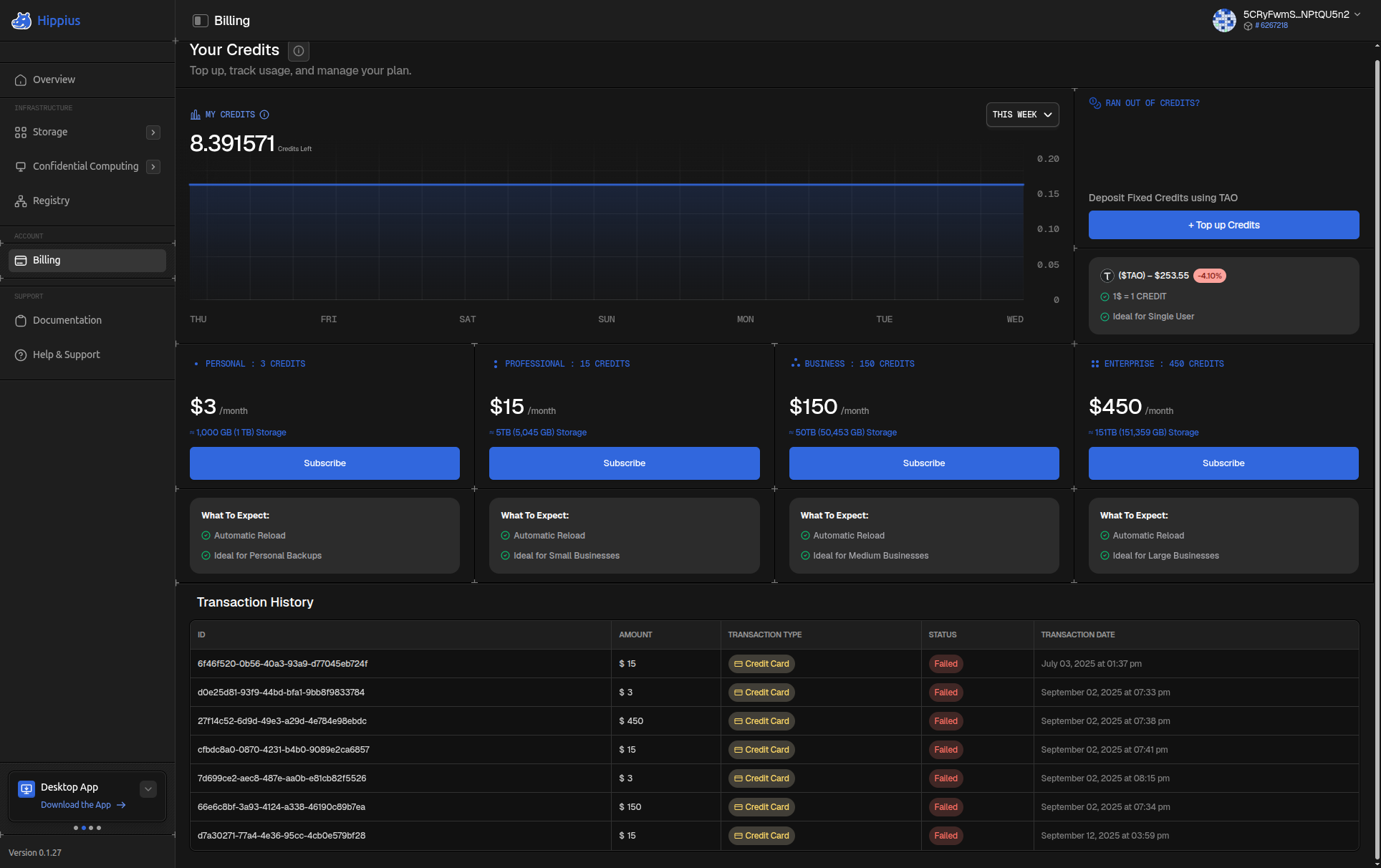
Task: Click the -4.10% price change badge
Action: (x=1210, y=276)
